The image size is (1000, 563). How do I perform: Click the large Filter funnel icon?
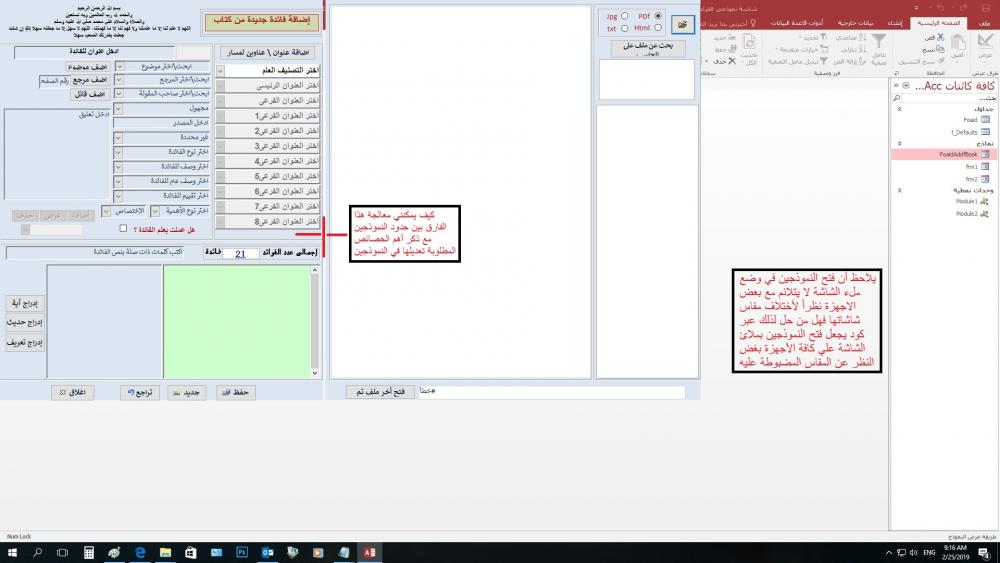click(879, 41)
